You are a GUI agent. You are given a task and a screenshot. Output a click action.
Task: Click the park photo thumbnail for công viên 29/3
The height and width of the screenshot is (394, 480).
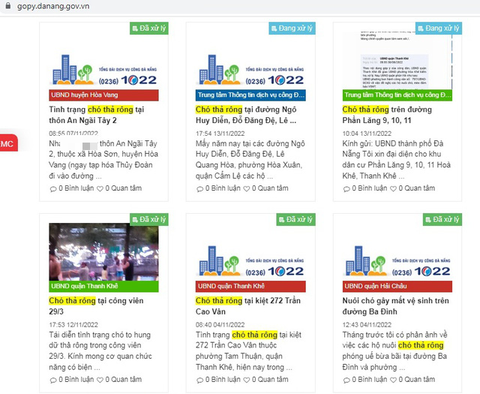(x=104, y=252)
